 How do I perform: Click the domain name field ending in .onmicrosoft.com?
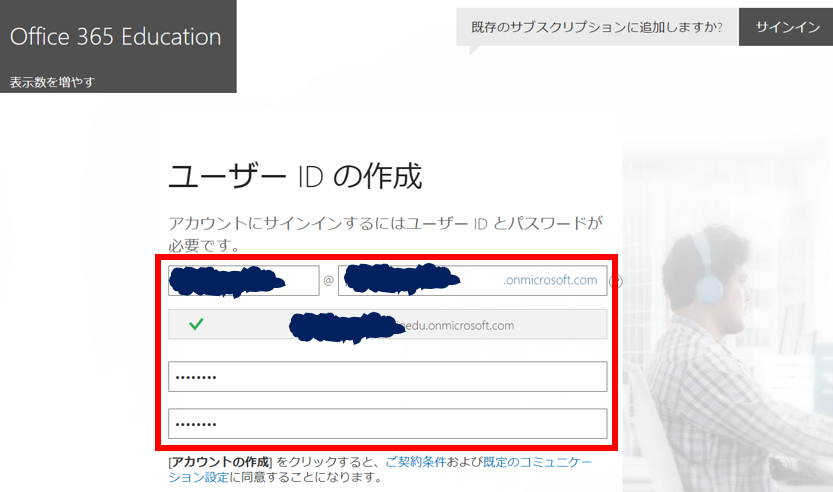click(472, 281)
